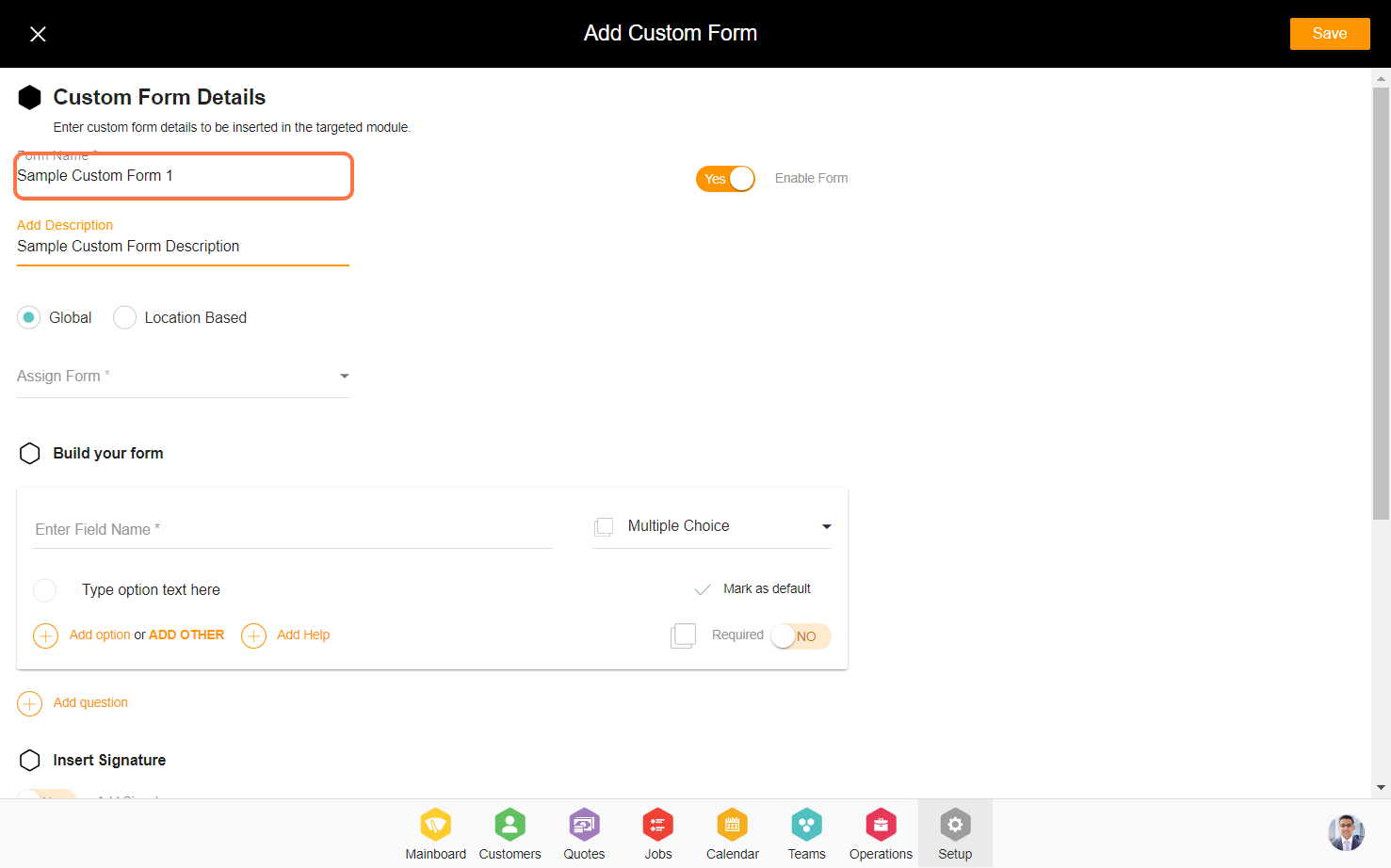Screen dimensions: 1391x868
Task: Click the scrollbar down arrow
Action: pyautogui.click(x=1381, y=788)
